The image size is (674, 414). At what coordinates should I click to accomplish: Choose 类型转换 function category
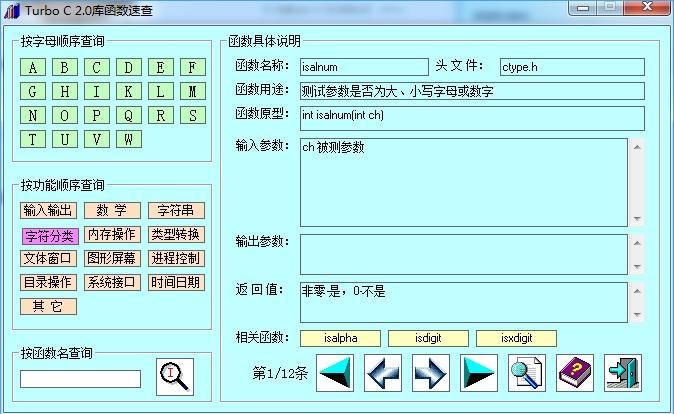coord(176,234)
